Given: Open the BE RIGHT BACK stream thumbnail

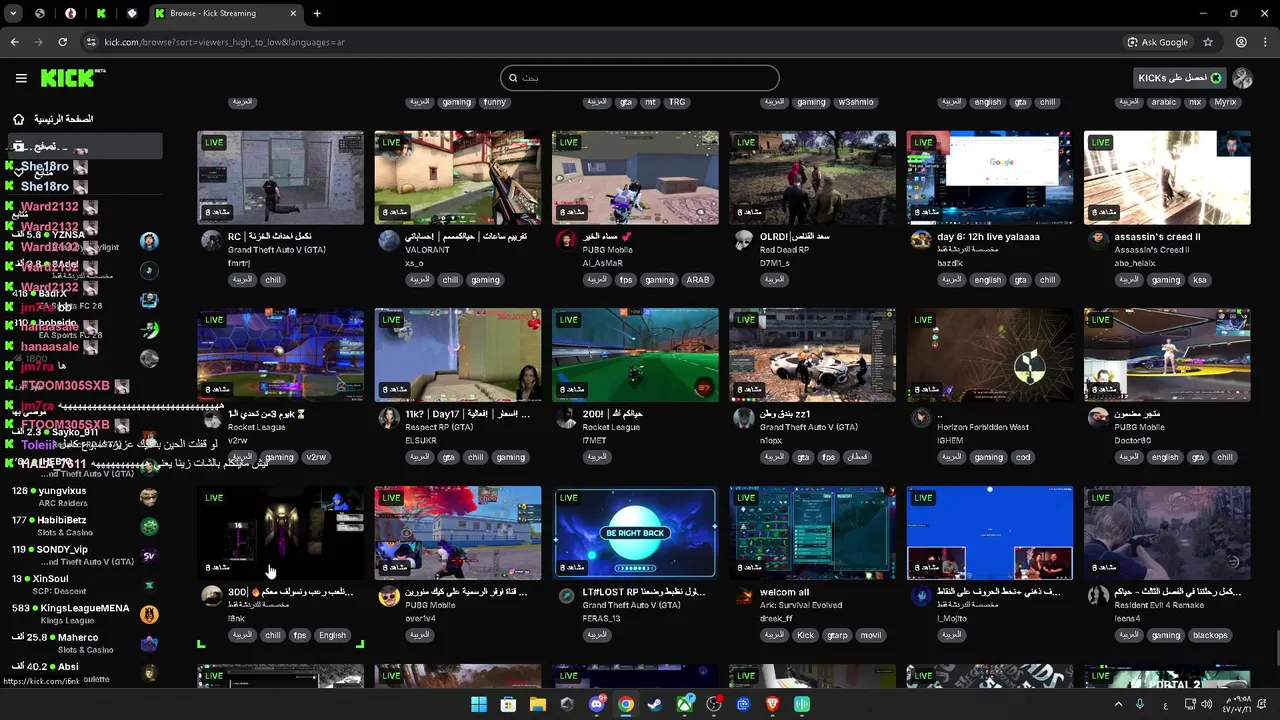Looking at the screenshot, I should coord(635,533).
